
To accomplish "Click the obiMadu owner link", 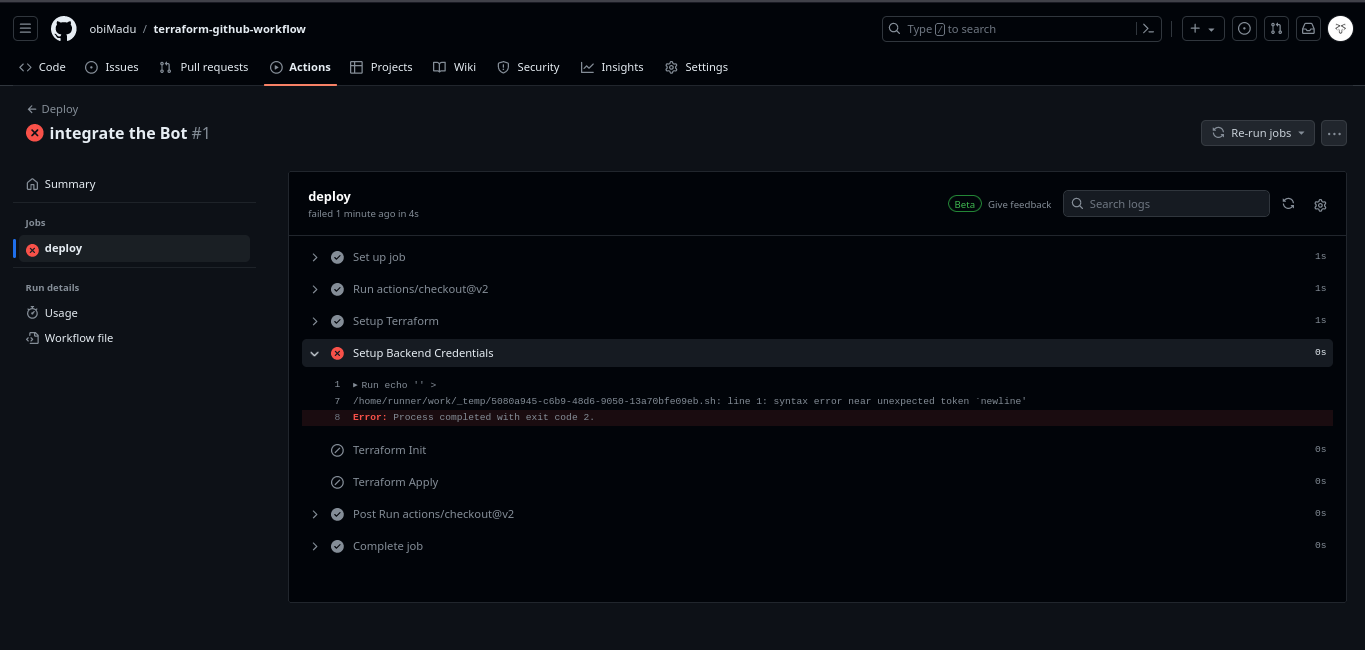I will (112, 29).
